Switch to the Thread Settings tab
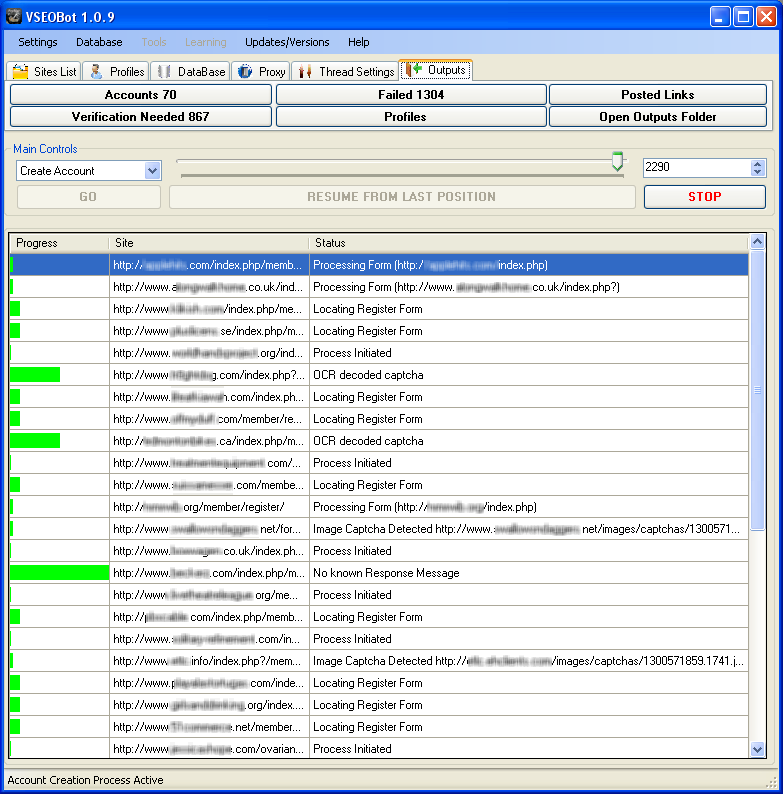783x794 pixels. click(x=345, y=71)
